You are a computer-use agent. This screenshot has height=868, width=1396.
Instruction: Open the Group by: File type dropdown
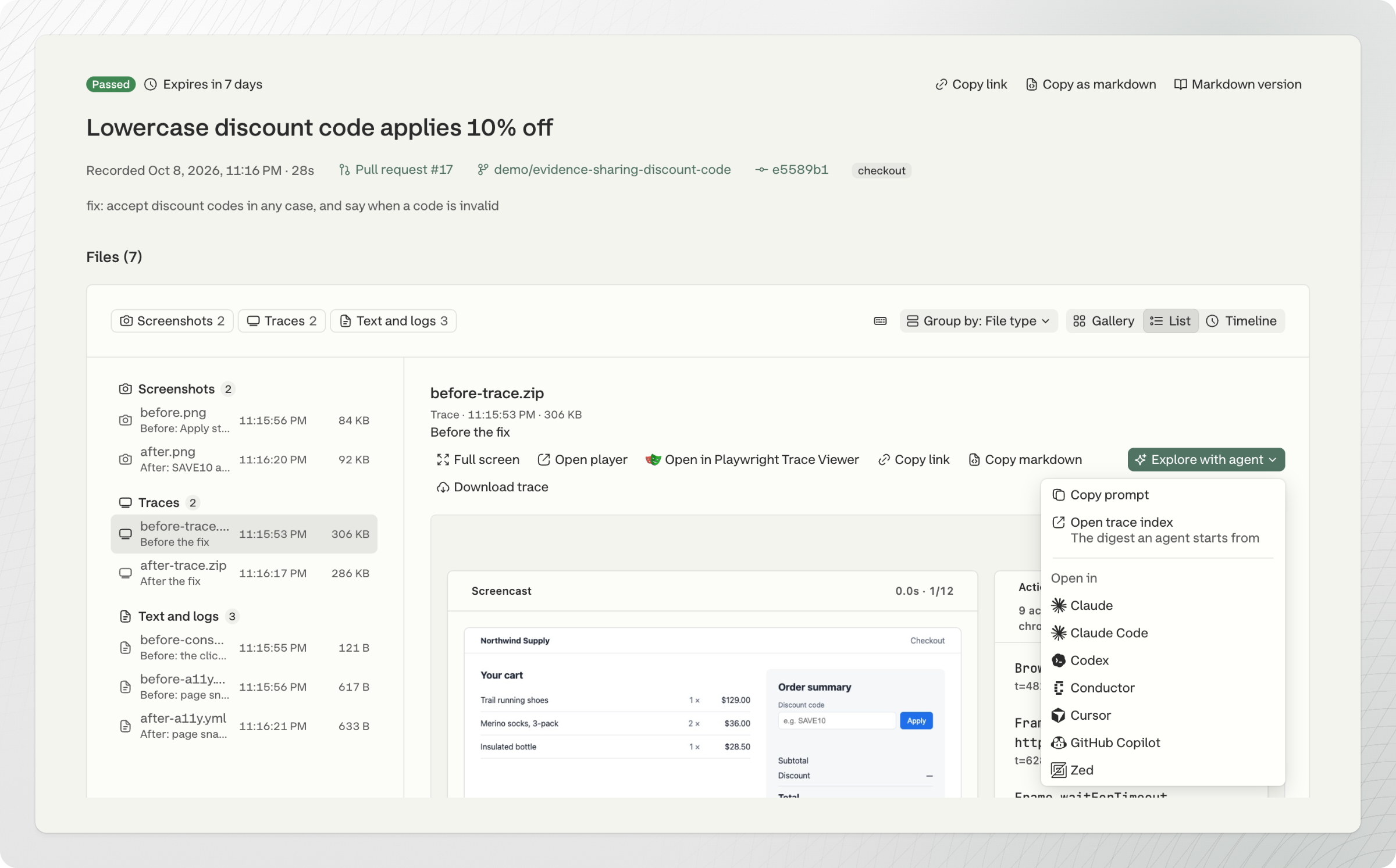coord(978,321)
